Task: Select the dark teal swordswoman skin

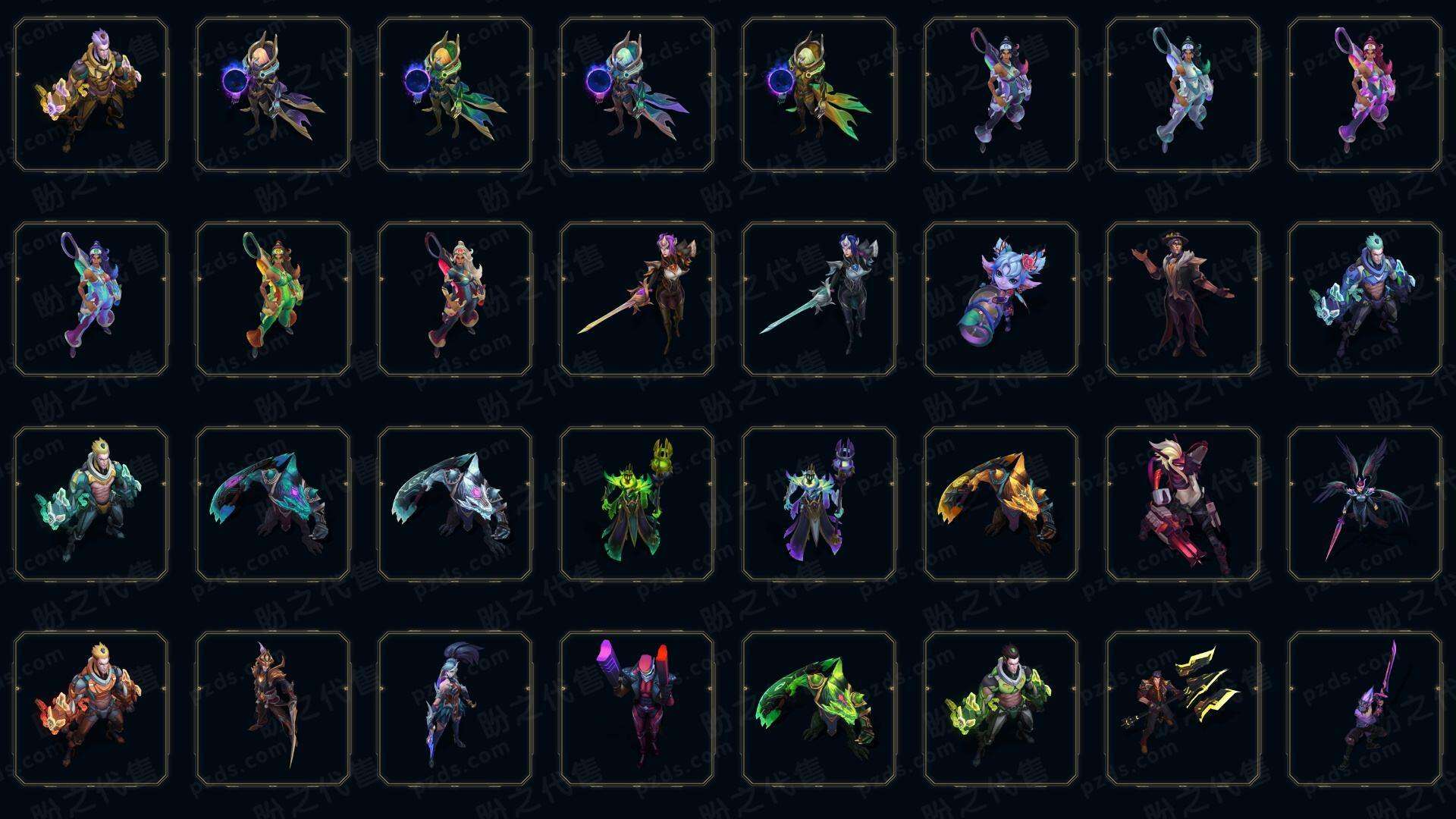Action: 819,299
